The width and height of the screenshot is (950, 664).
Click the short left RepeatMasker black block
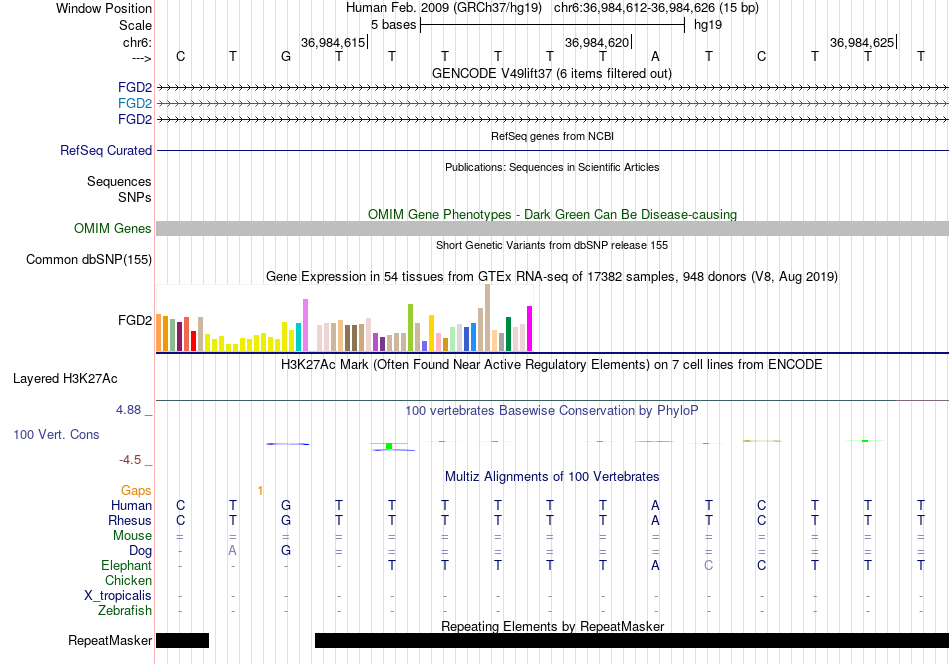coord(182,640)
